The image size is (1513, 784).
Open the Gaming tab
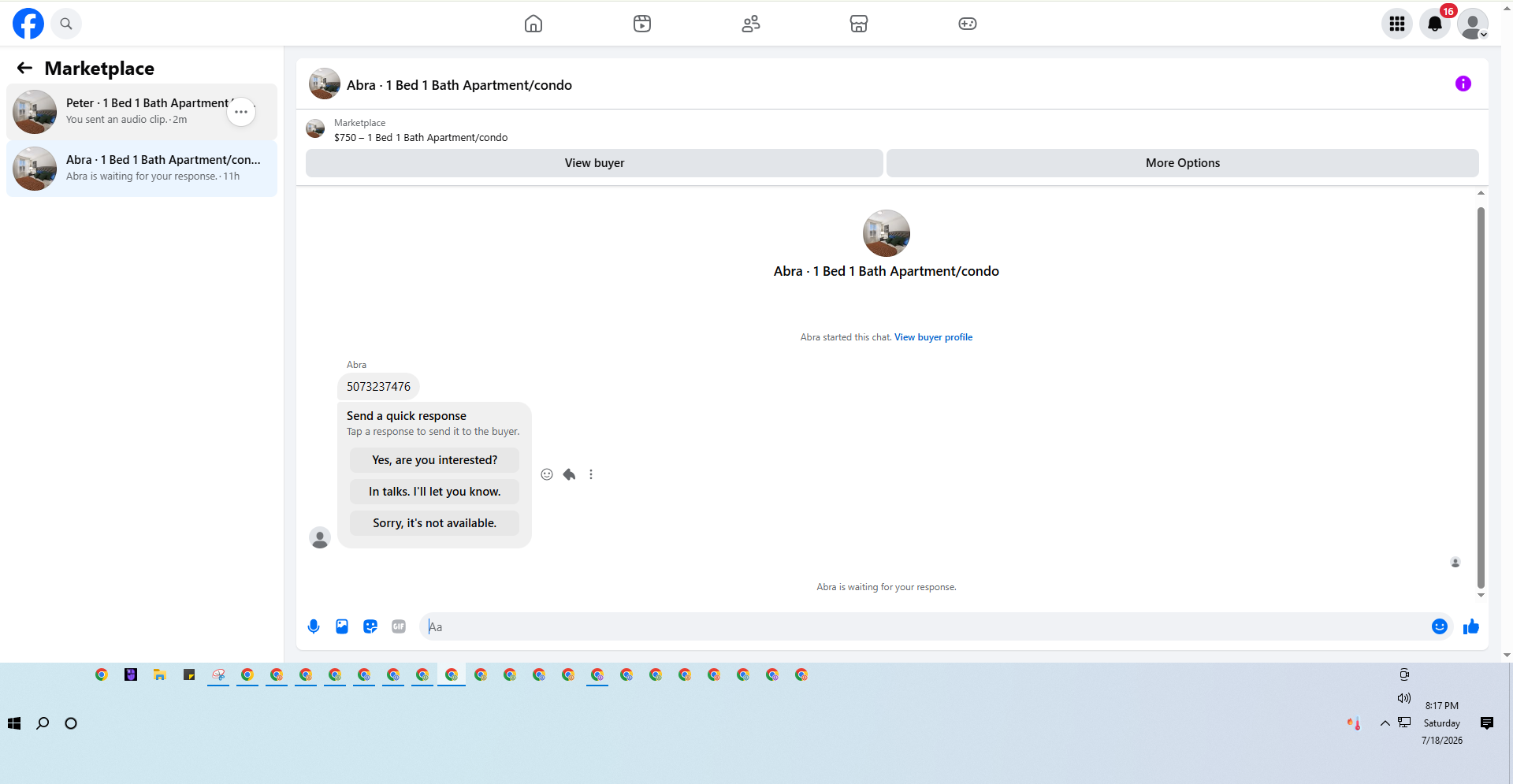(x=968, y=24)
